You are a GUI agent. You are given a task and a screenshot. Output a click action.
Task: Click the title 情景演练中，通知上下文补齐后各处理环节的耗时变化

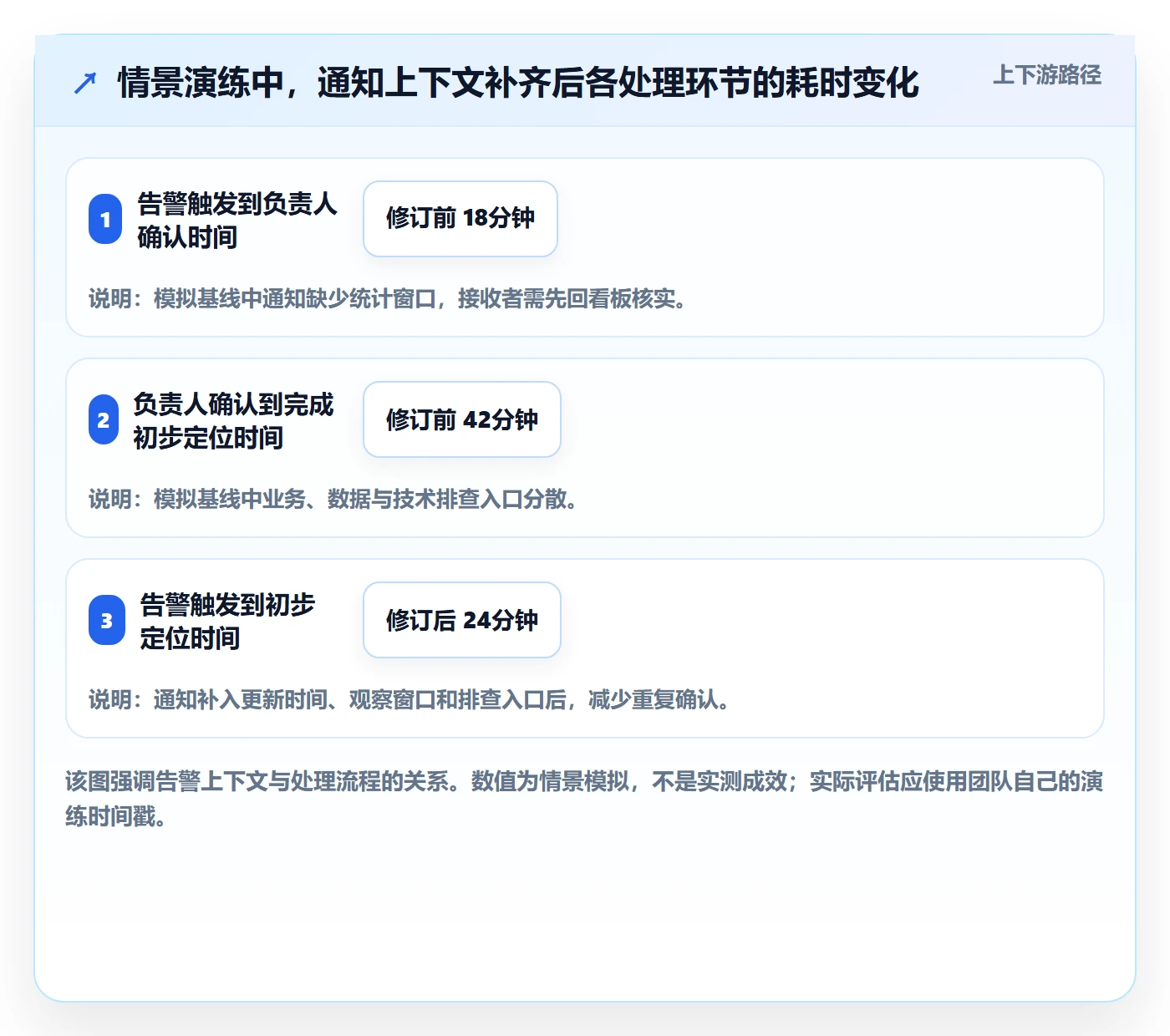click(518, 83)
